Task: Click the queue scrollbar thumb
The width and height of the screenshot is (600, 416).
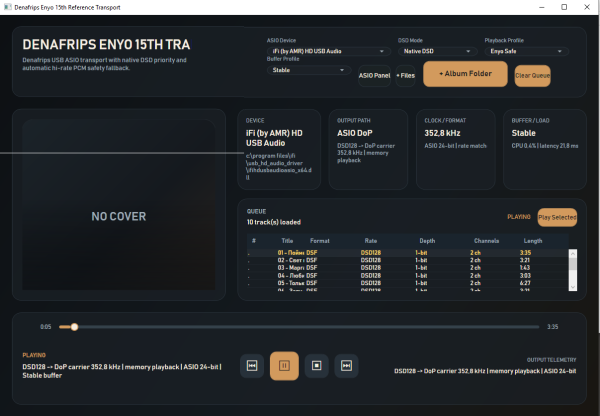Action: pos(573,264)
